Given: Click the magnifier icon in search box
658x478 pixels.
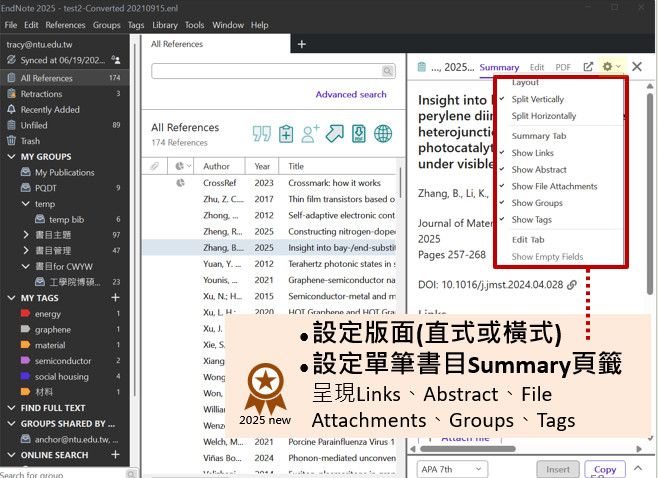Looking at the screenshot, I should [388, 71].
